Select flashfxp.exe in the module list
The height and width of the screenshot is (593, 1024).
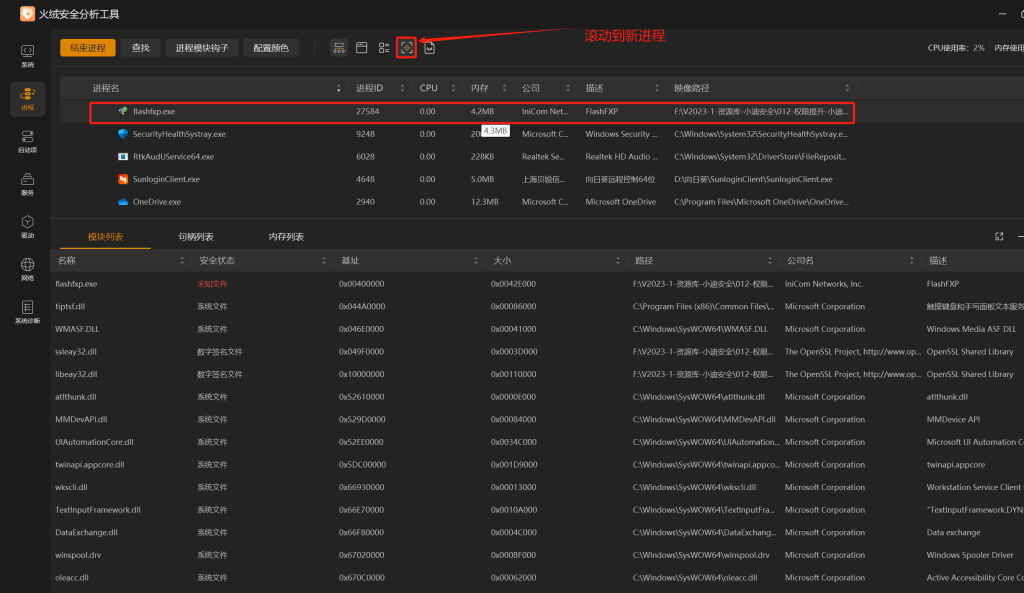pos(537,284)
